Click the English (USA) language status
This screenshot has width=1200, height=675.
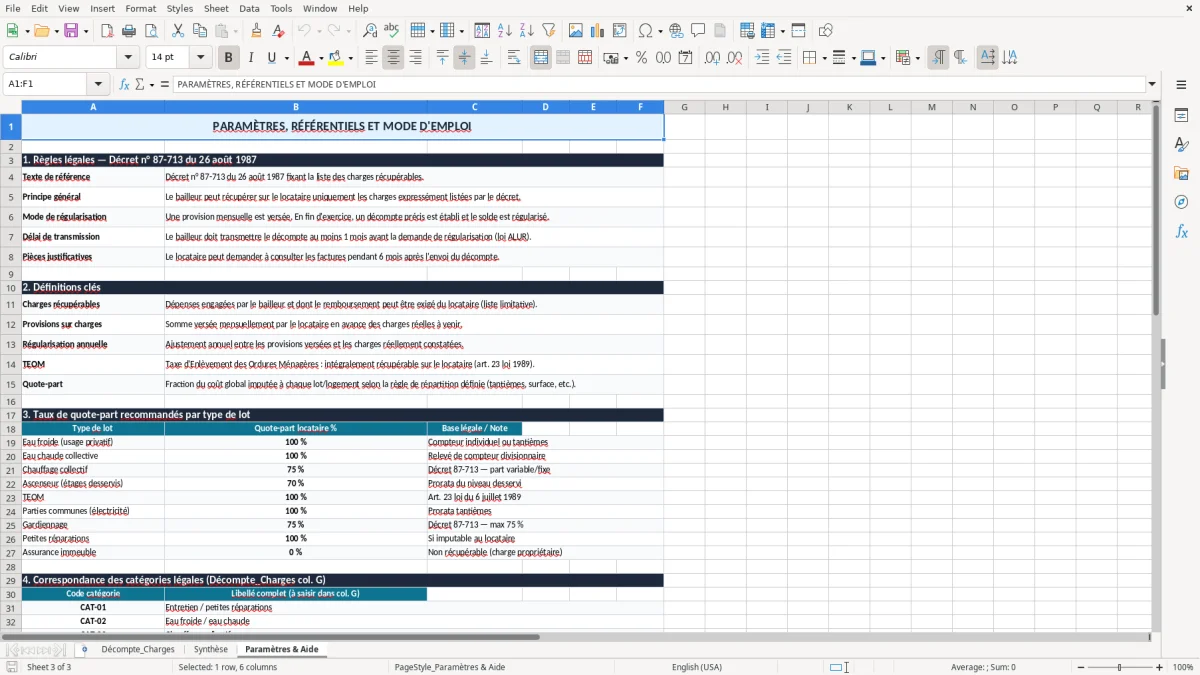coord(697,667)
